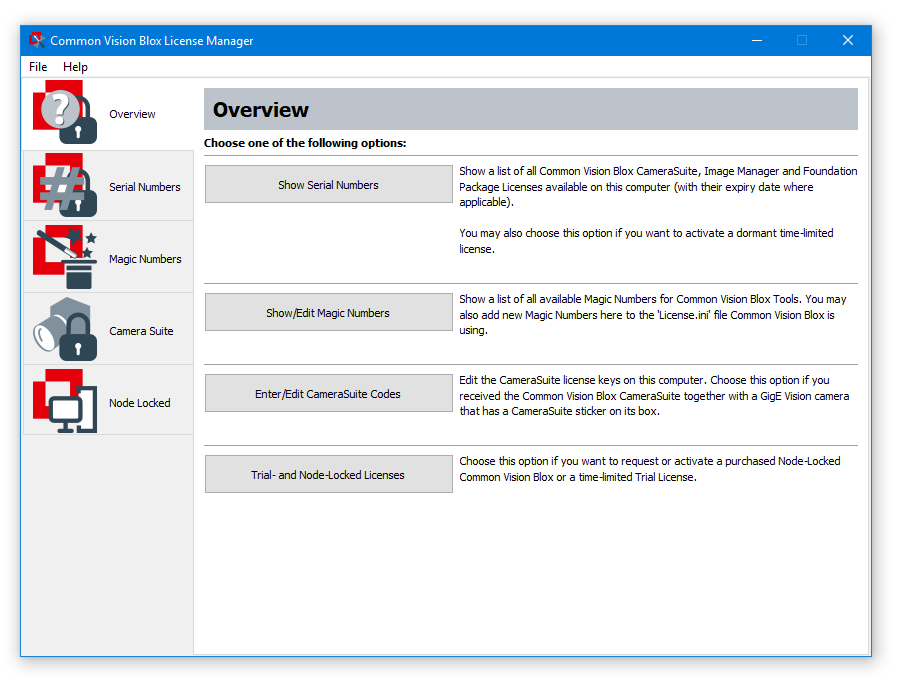Choose the Node Locked computer monitor icon
The height and width of the screenshot is (684, 899).
(65, 402)
